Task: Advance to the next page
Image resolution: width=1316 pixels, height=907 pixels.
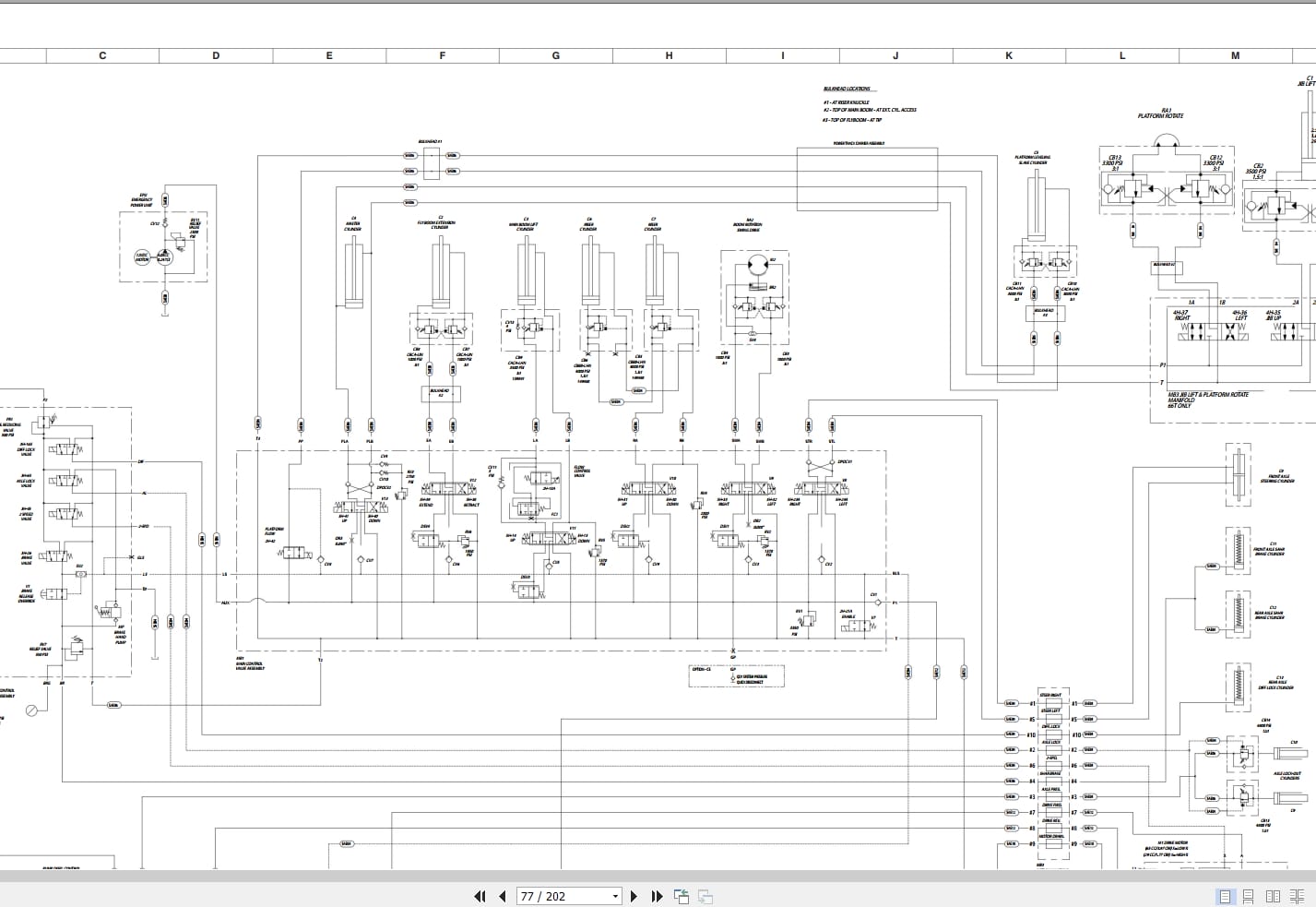Action: (634, 896)
